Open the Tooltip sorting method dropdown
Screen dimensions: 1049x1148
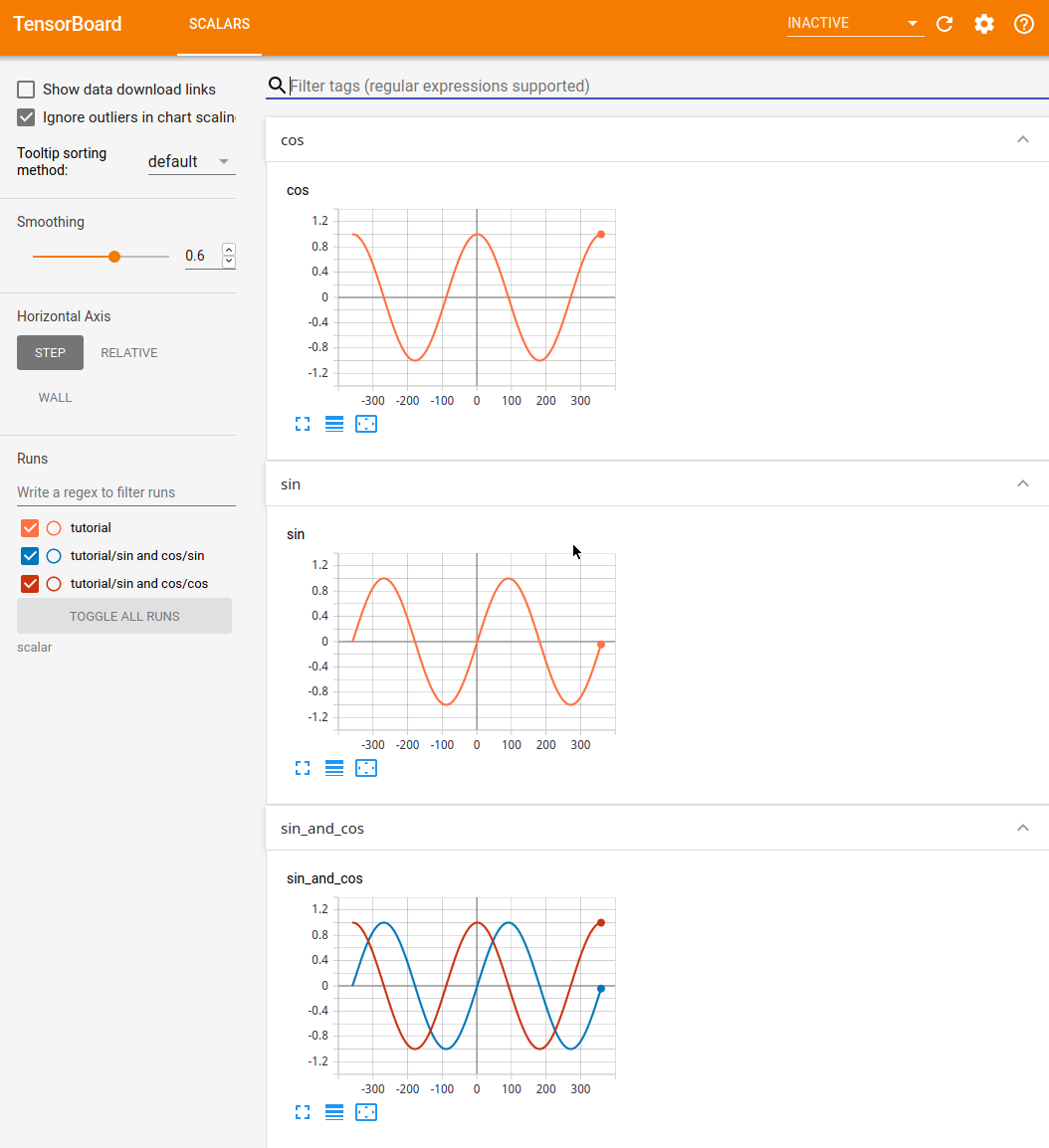point(191,161)
